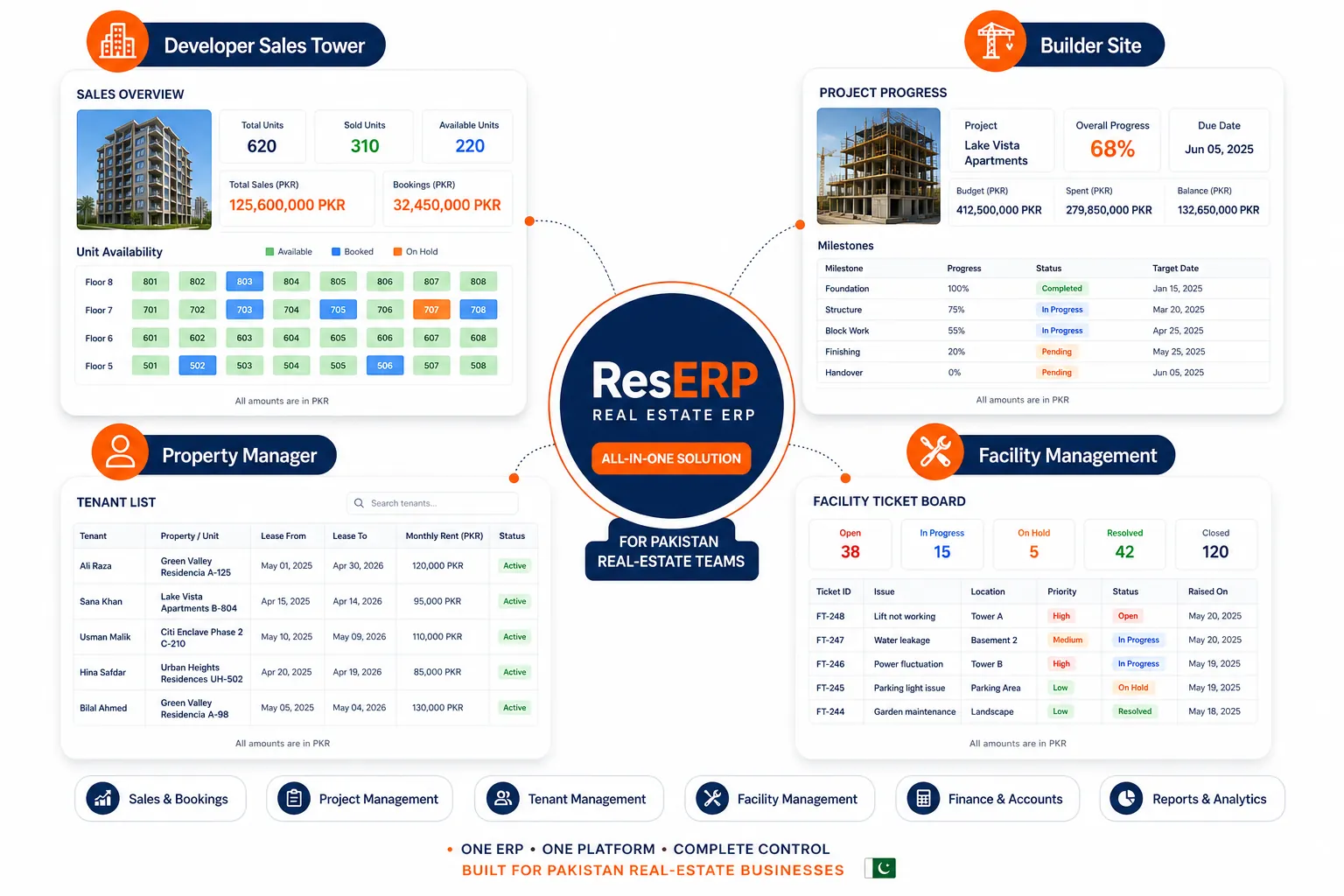1344x896 pixels.
Task: Click the High priority badge for FT-246
Action: point(1061,664)
